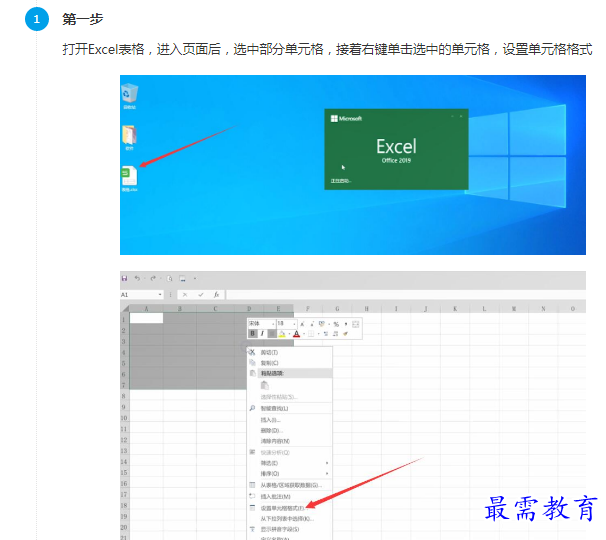Choose Format Cells (F) in context menu
606x540 pixels.
[x=290, y=508]
